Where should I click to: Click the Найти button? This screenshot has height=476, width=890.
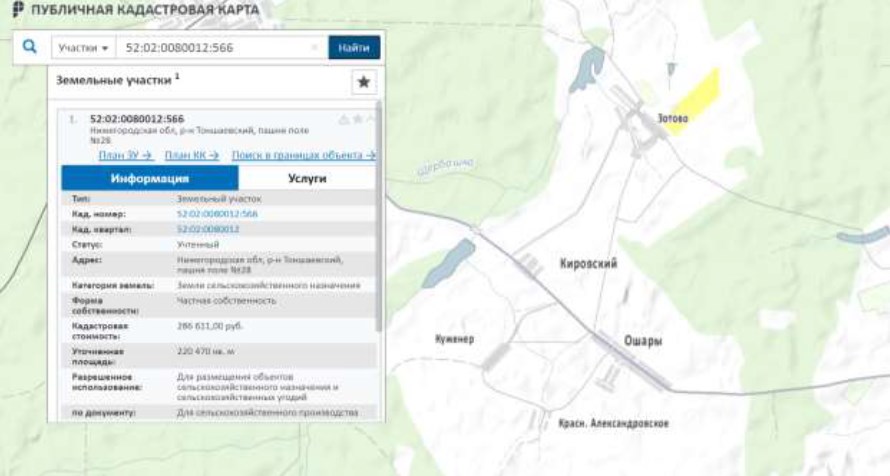tap(354, 48)
